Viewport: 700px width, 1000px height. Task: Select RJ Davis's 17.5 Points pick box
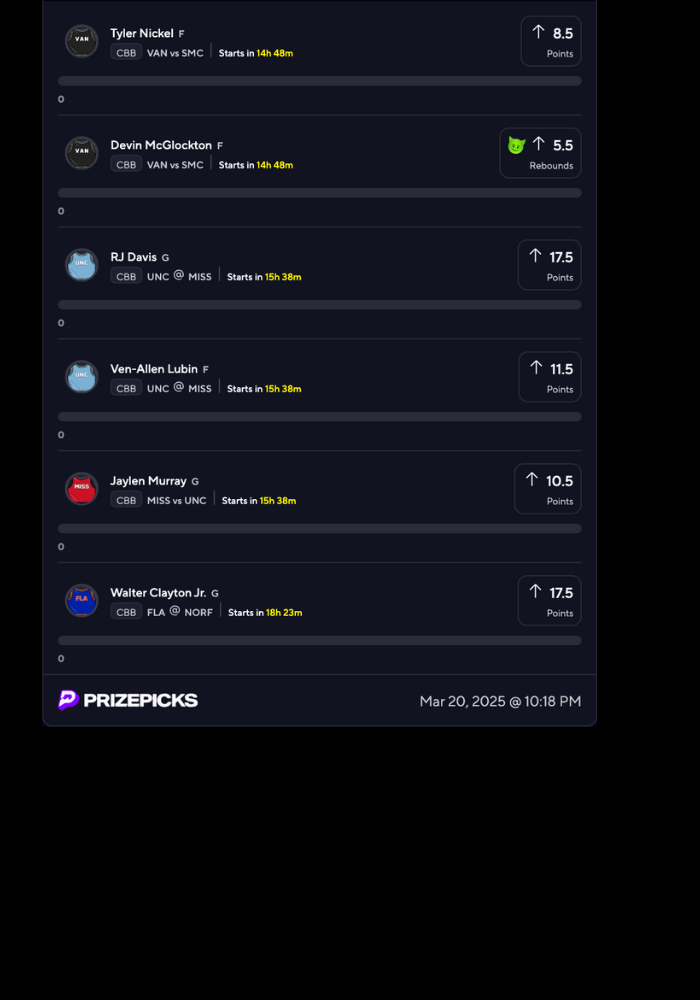549,265
